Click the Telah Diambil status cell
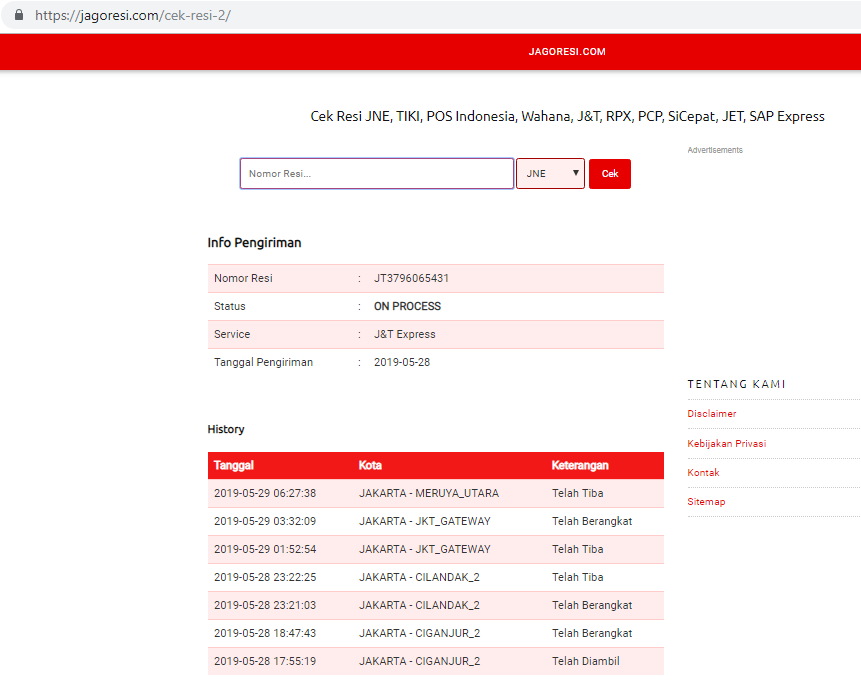The image size is (861, 691). (x=586, y=661)
